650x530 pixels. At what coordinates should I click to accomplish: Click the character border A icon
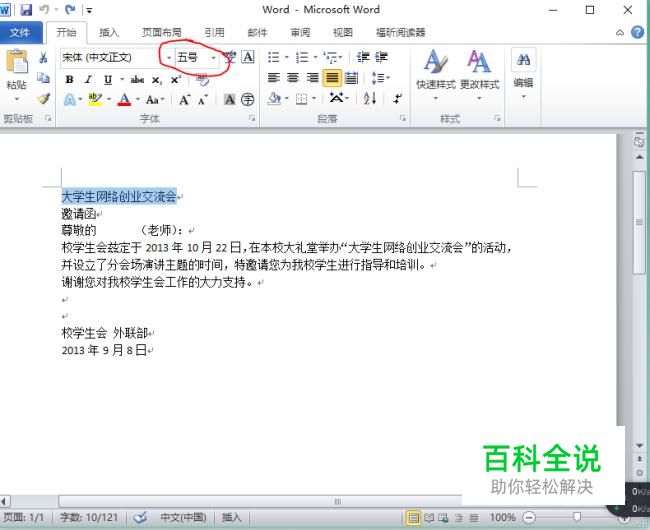pos(248,57)
